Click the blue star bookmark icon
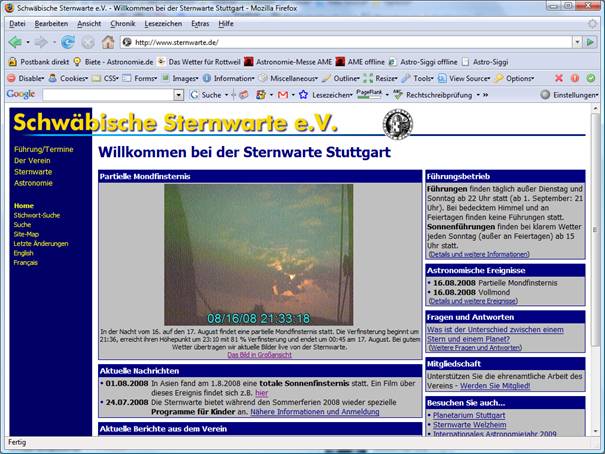Screen dimensions: 605x454 click(303, 95)
